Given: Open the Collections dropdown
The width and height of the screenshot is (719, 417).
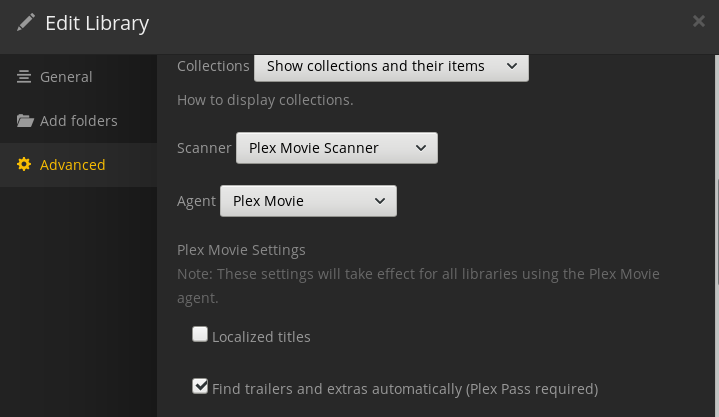Looking at the screenshot, I should click(x=391, y=67).
